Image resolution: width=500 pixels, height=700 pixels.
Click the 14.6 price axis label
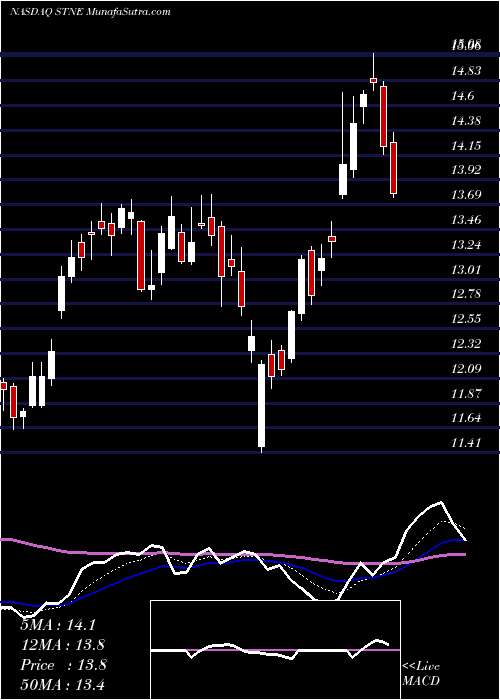pyautogui.click(x=463, y=96)
